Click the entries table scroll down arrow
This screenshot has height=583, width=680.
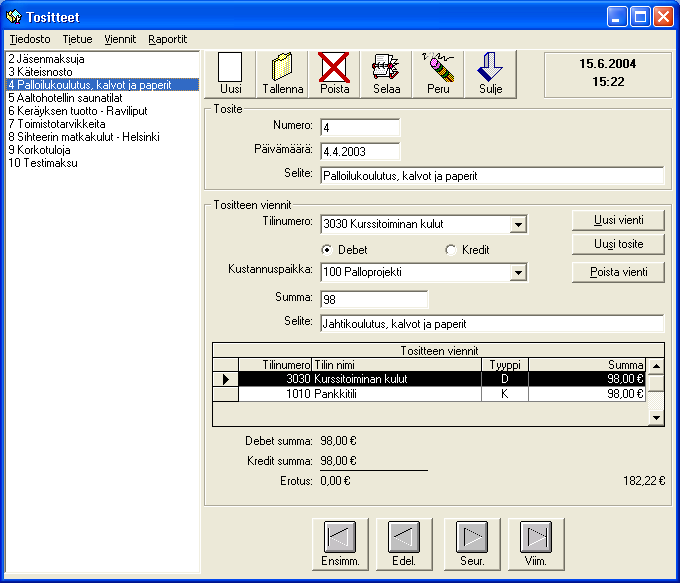coord(656,418)
